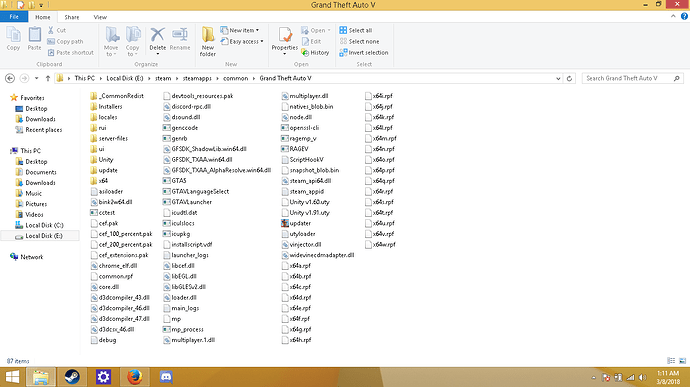Select the common.rpf file
The width and height of the screenshot is (690, 387).
point(111,276)
